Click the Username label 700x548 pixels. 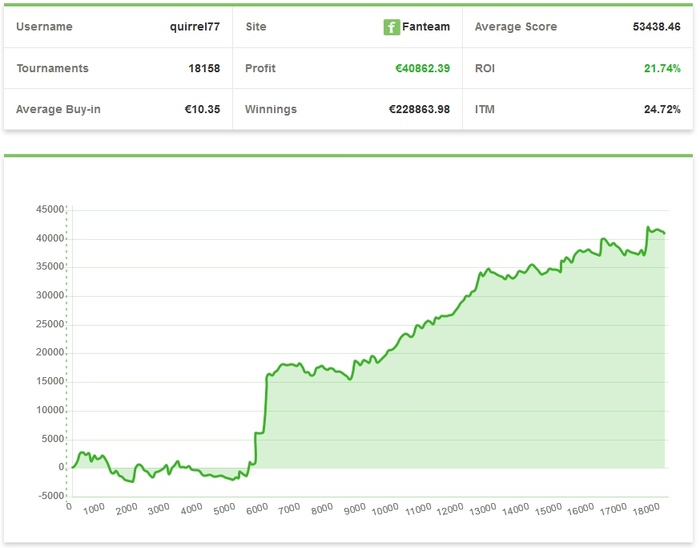[44, 27]
